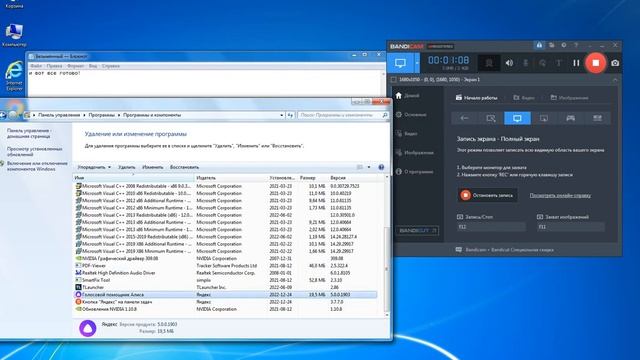Select game recording gamepad icon
The height and width of the screenshot is (360, 640).
tap(570, 118)
